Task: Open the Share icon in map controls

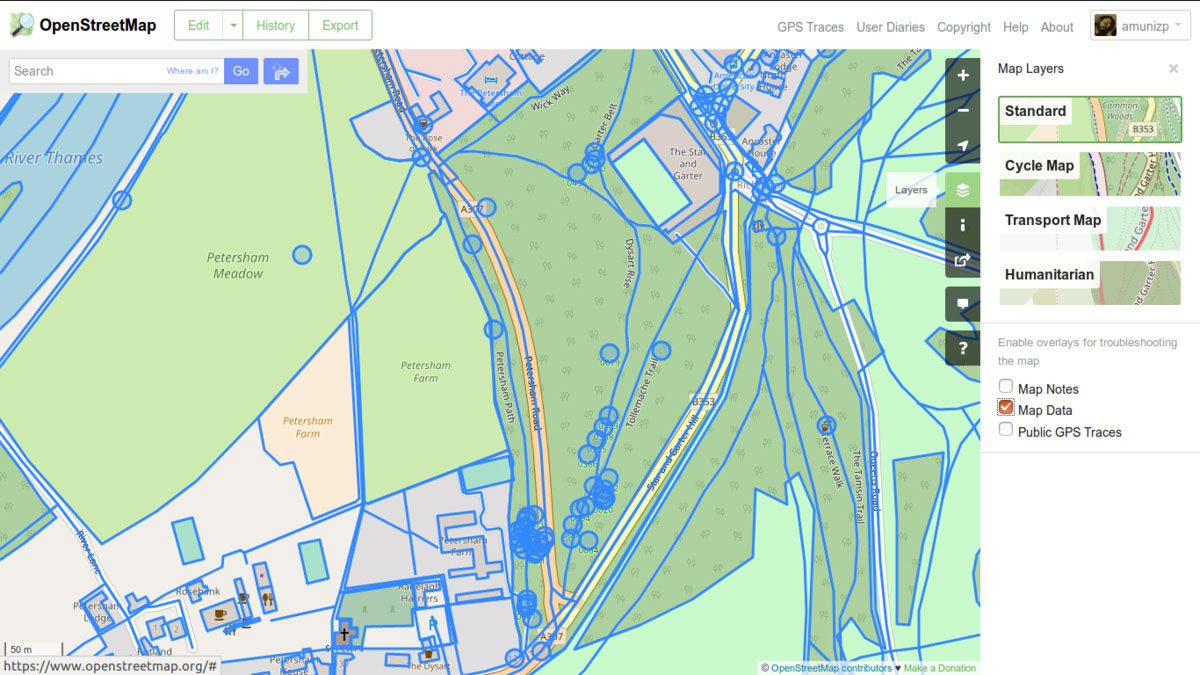Action: tap(963, 261)
